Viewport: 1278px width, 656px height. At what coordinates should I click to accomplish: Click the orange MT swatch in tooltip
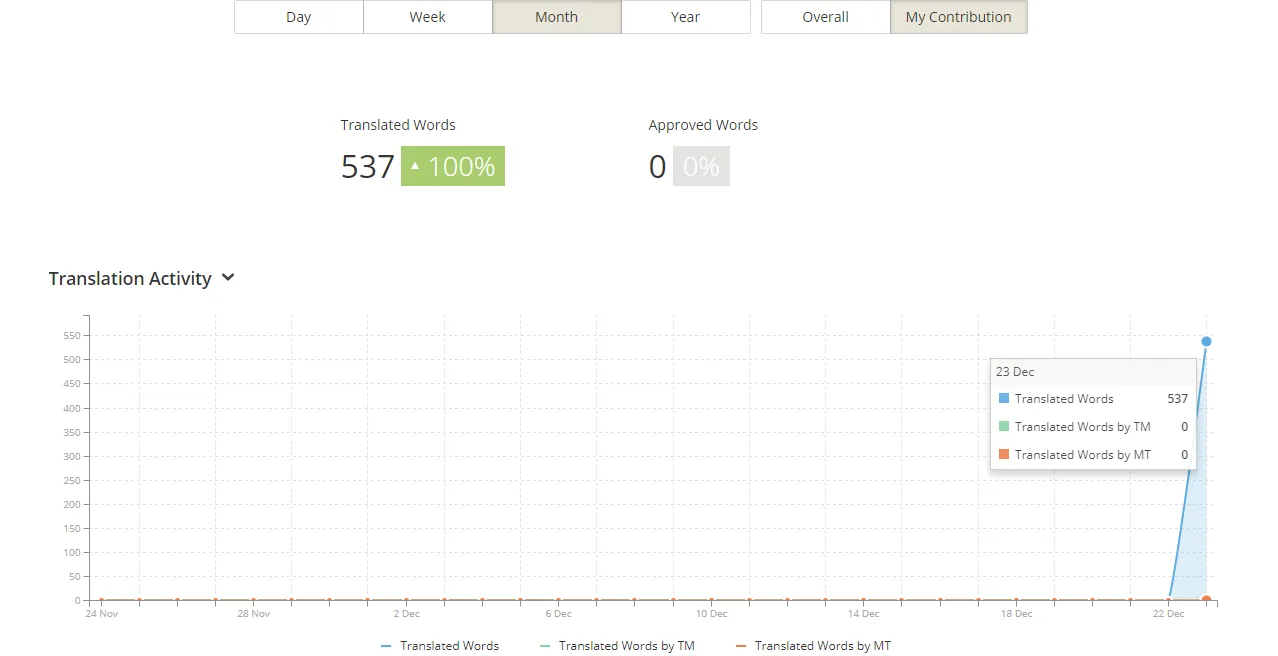1004,454
